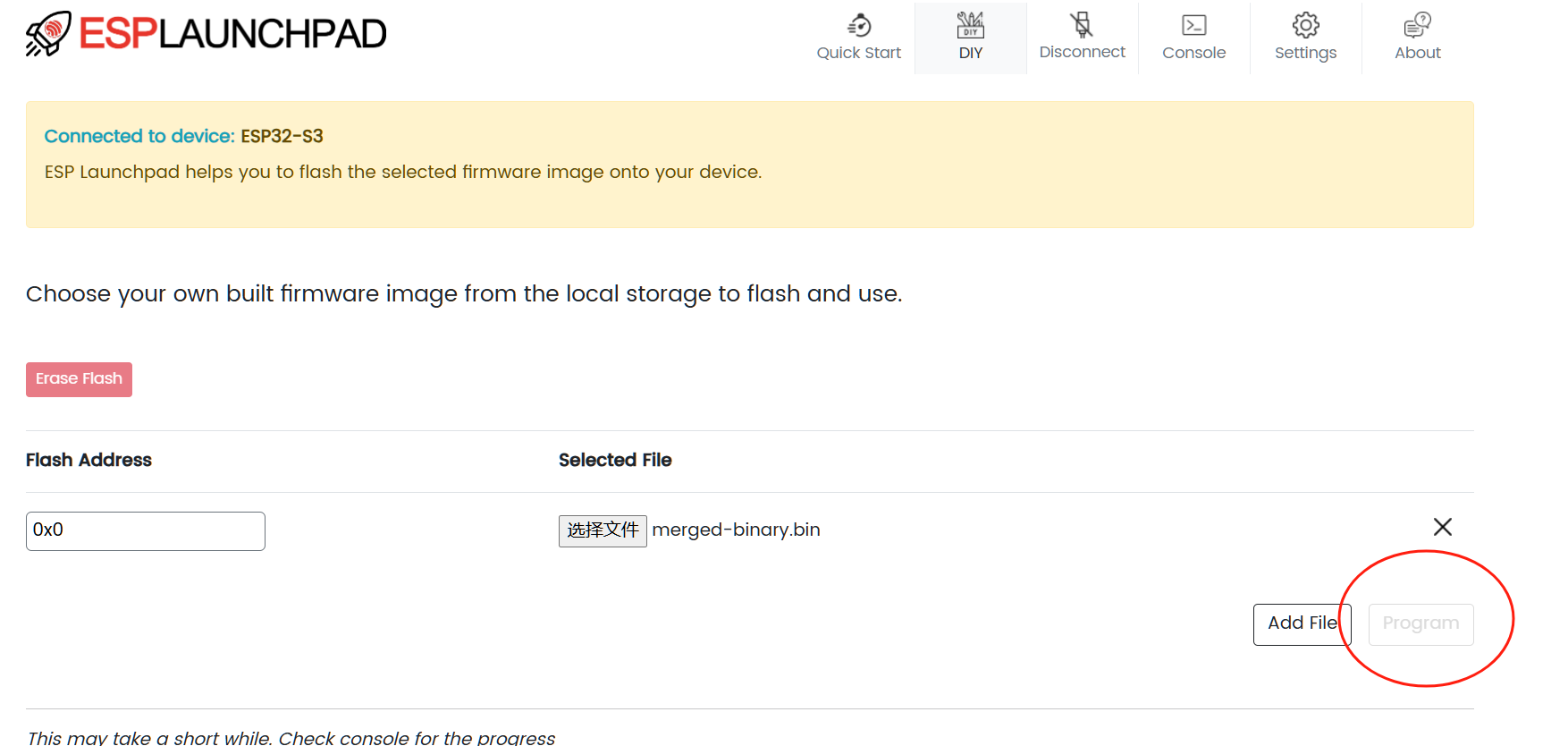This screenshot has height=746, width=1568.
Task: Click the Console text label
Action: pyautogui.click(x=1193, y=53)
